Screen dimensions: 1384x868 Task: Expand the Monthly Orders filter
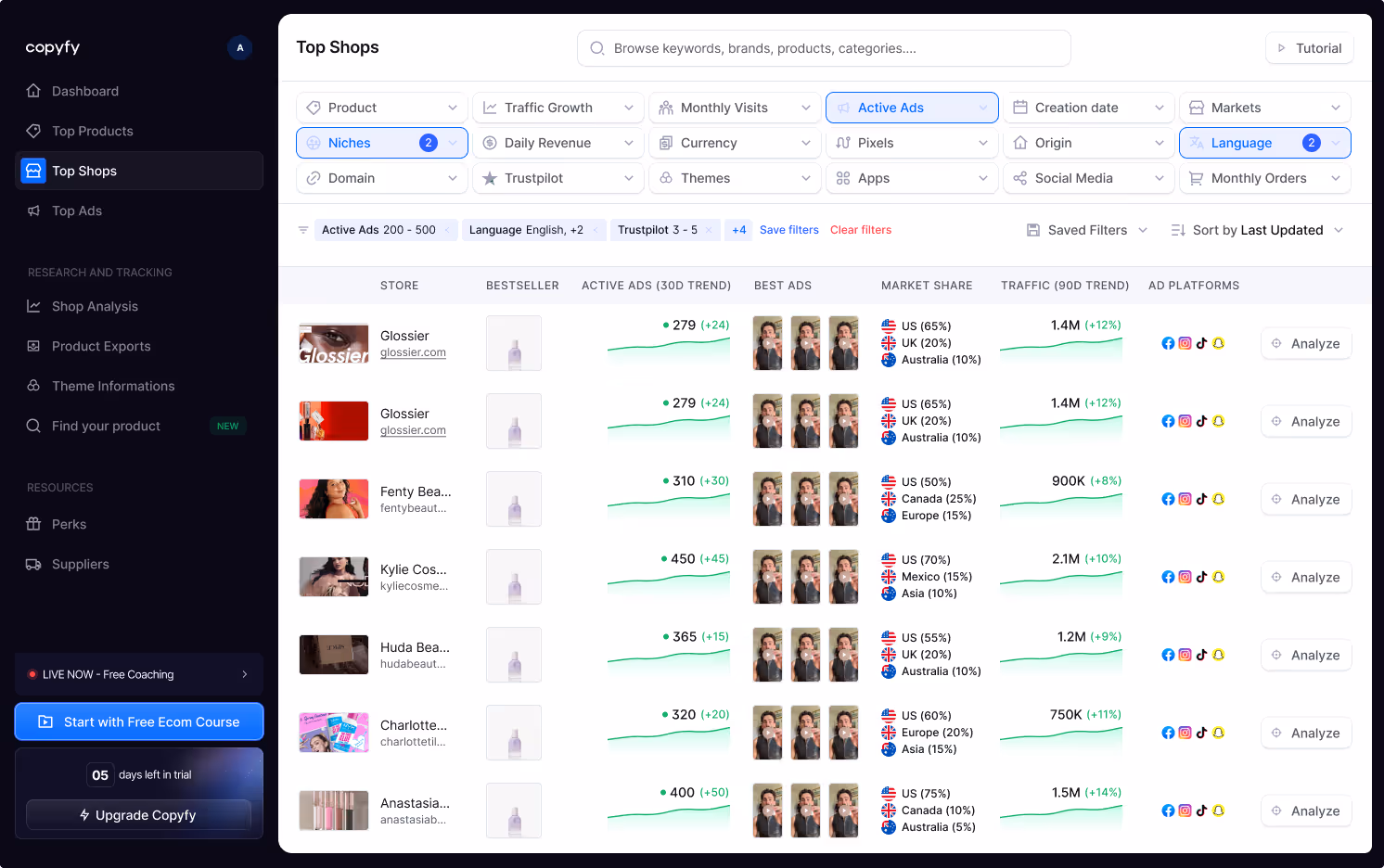point(1265,178)
